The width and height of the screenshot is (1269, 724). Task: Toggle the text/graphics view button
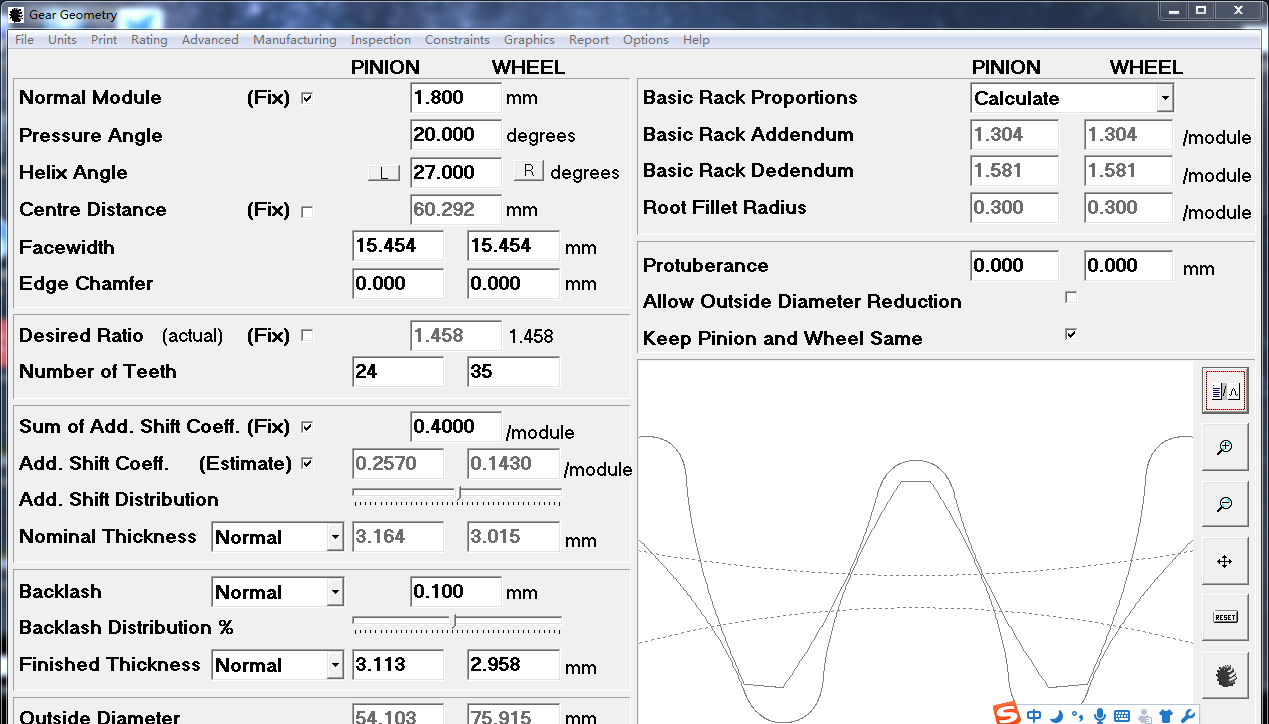coord(1224,390)
